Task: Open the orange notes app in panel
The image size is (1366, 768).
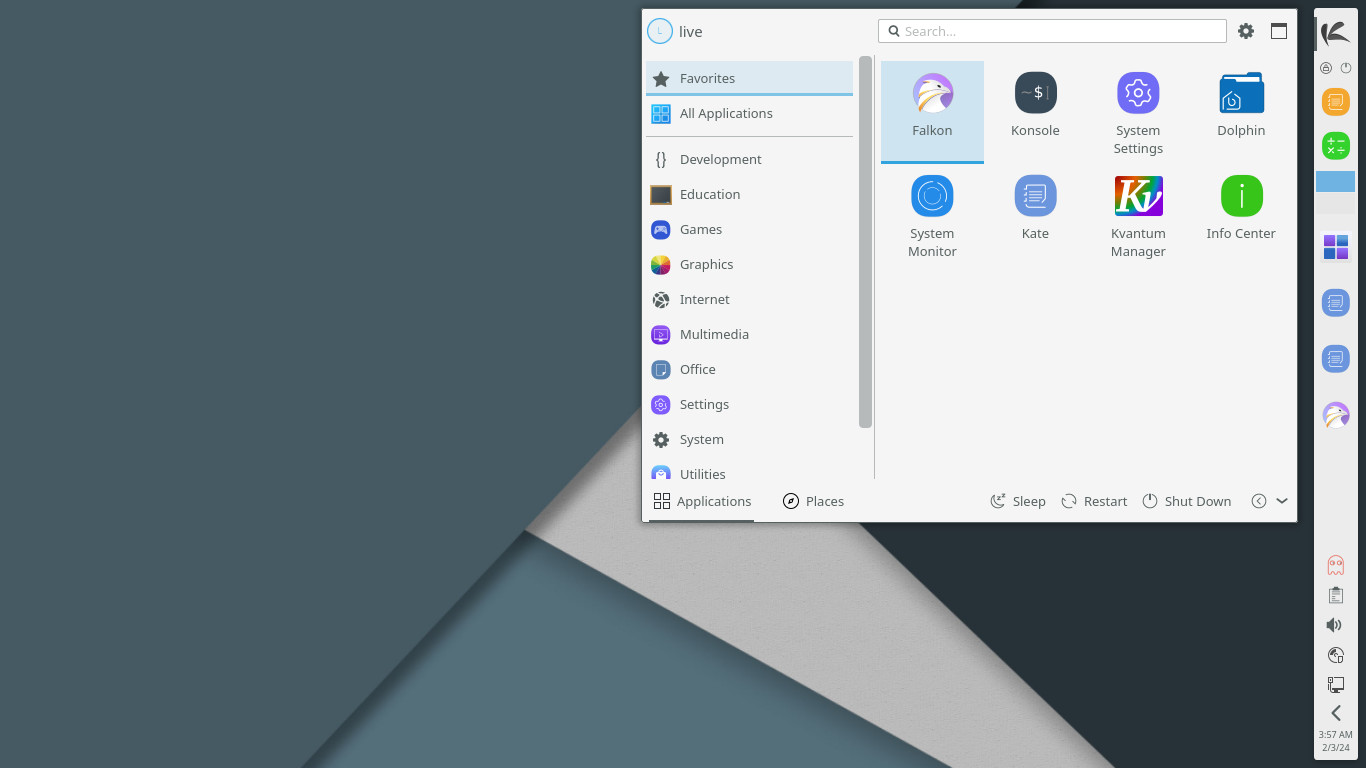Action: [x=1336, y=102]
